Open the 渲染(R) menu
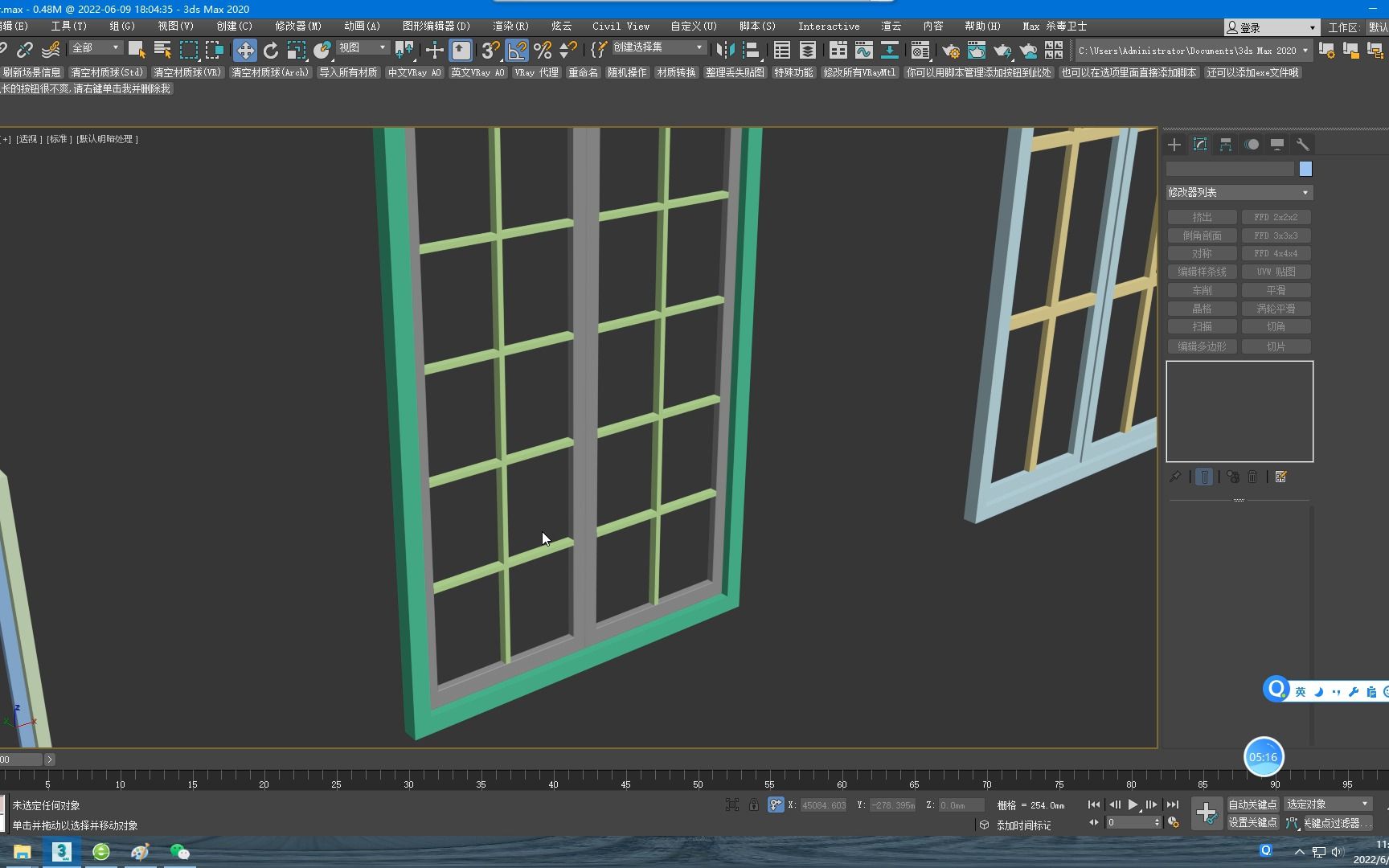 click(510, 27)
